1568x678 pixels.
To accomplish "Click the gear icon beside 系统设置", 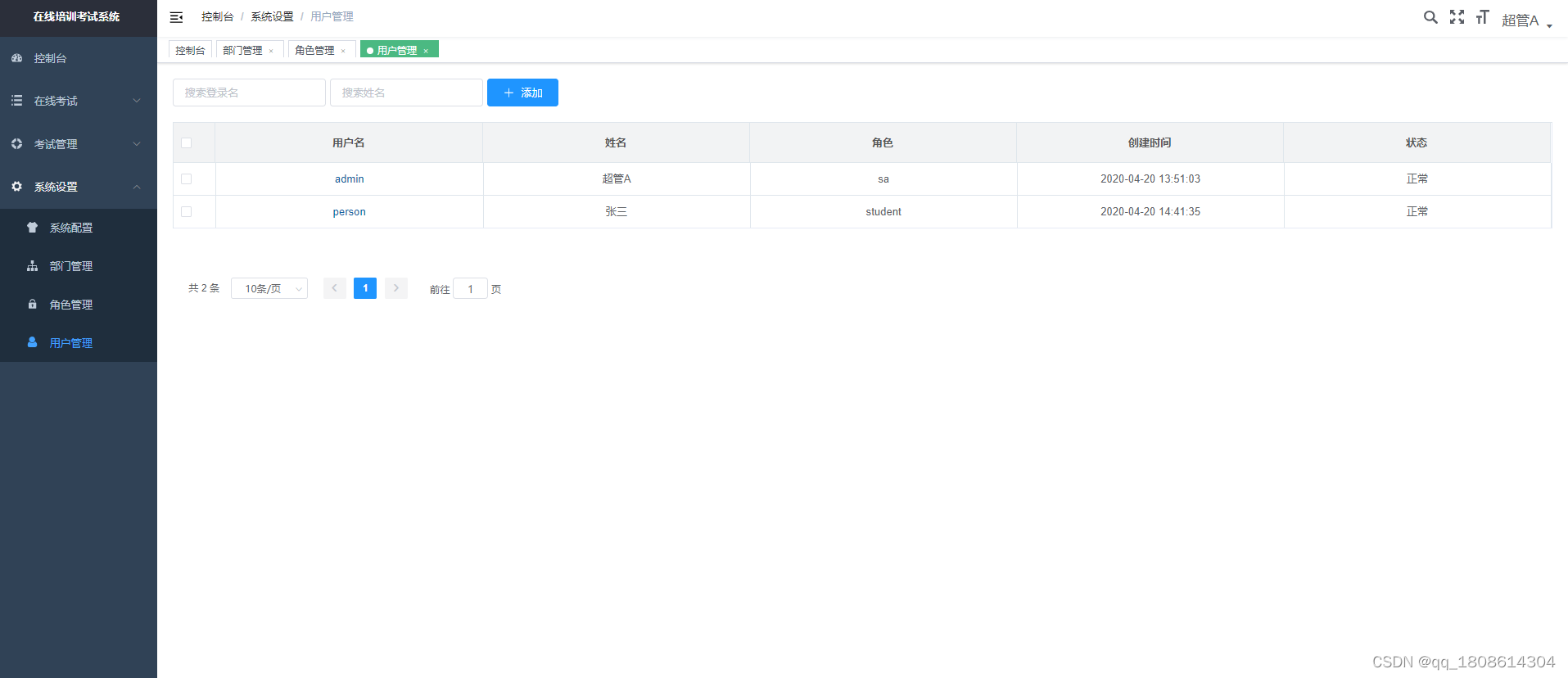I will (16, 187).
